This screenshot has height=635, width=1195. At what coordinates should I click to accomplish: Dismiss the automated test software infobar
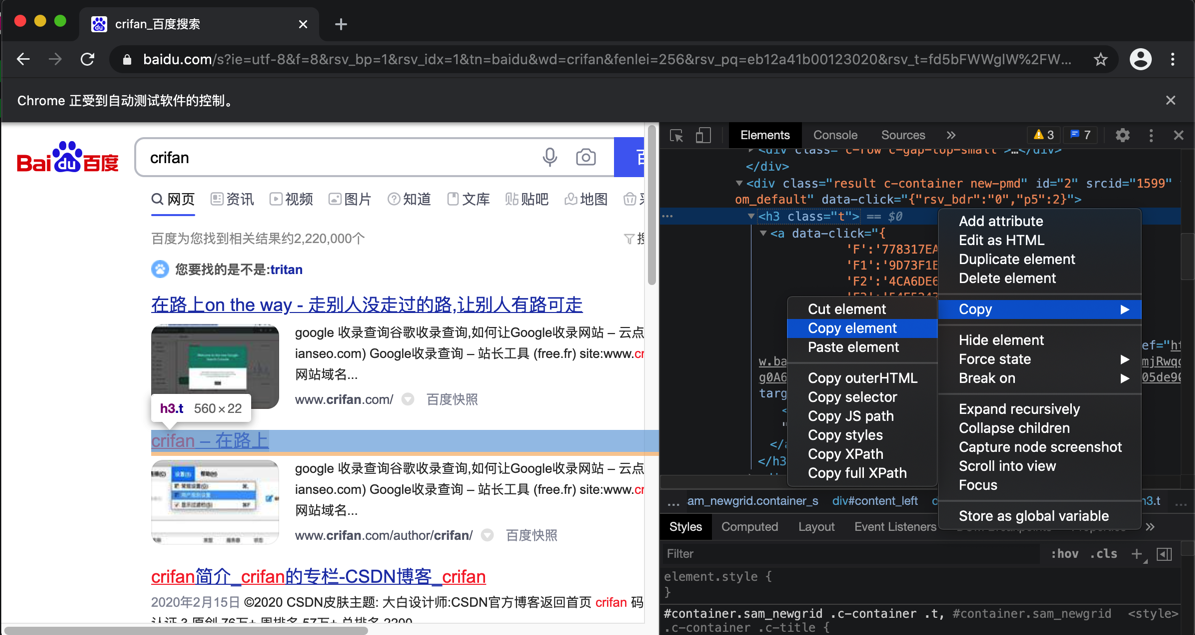click(1171, 101)
